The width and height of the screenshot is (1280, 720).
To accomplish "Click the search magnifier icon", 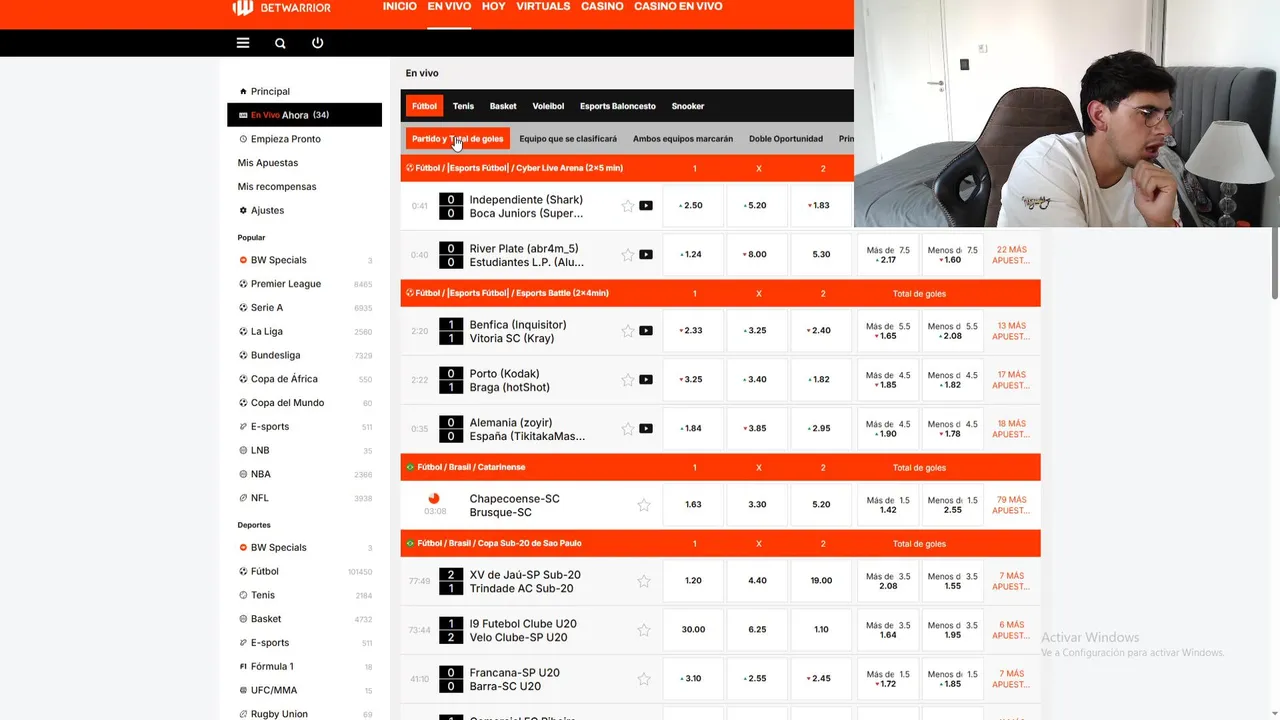I will 280,43.
